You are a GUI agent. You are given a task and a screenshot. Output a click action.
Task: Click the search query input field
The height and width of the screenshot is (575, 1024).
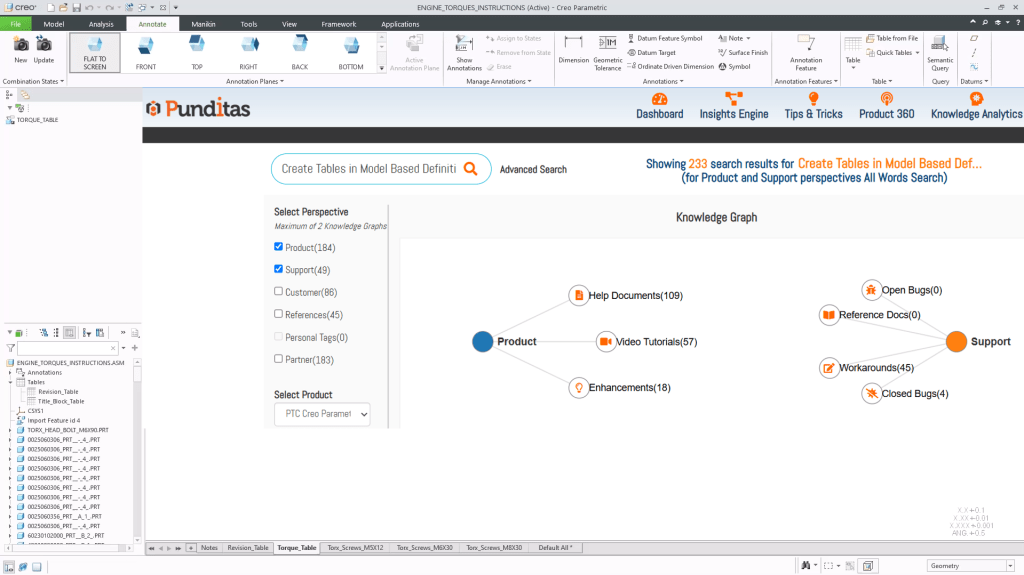pos(368,169)
